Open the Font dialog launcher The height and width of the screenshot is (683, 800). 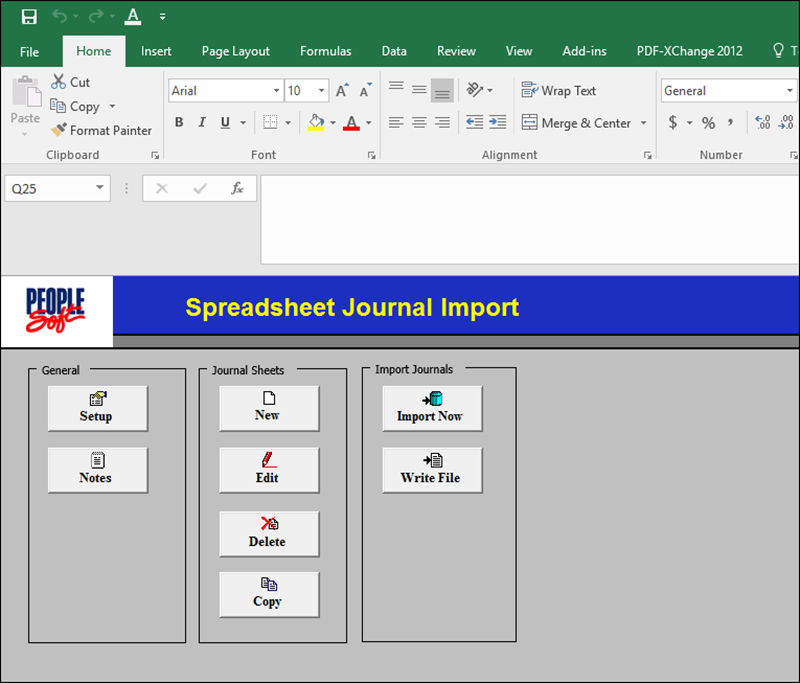click(x=371, y=155)
